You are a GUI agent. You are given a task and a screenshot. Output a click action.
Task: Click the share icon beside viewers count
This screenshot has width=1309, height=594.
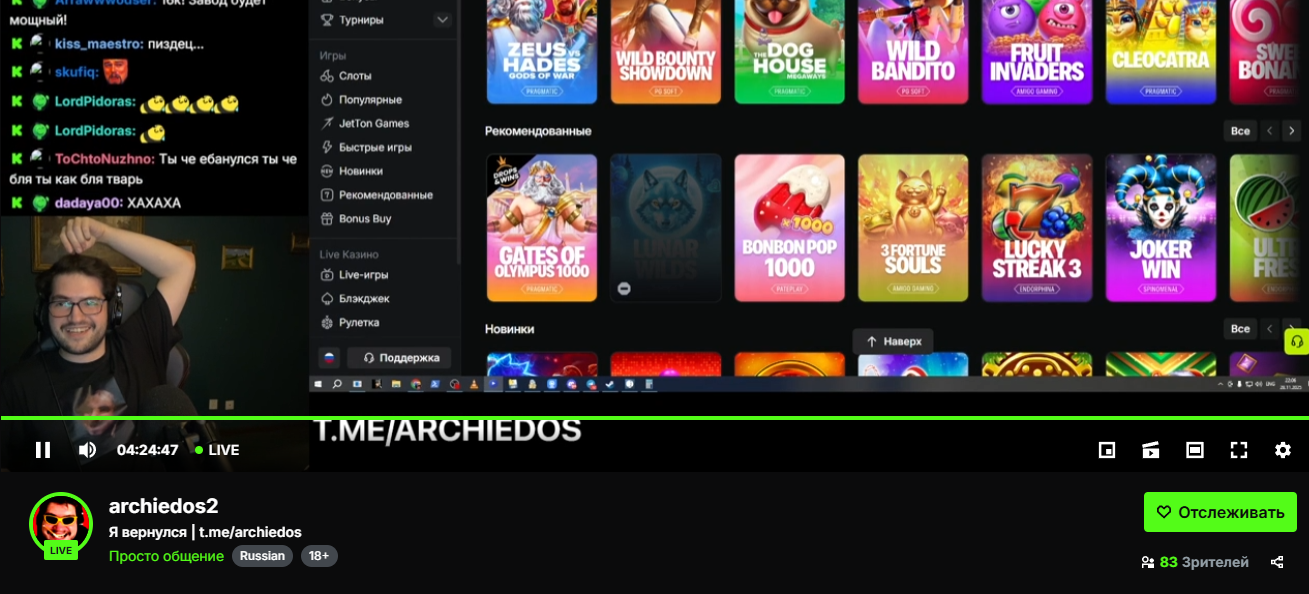coord(1277,562)
